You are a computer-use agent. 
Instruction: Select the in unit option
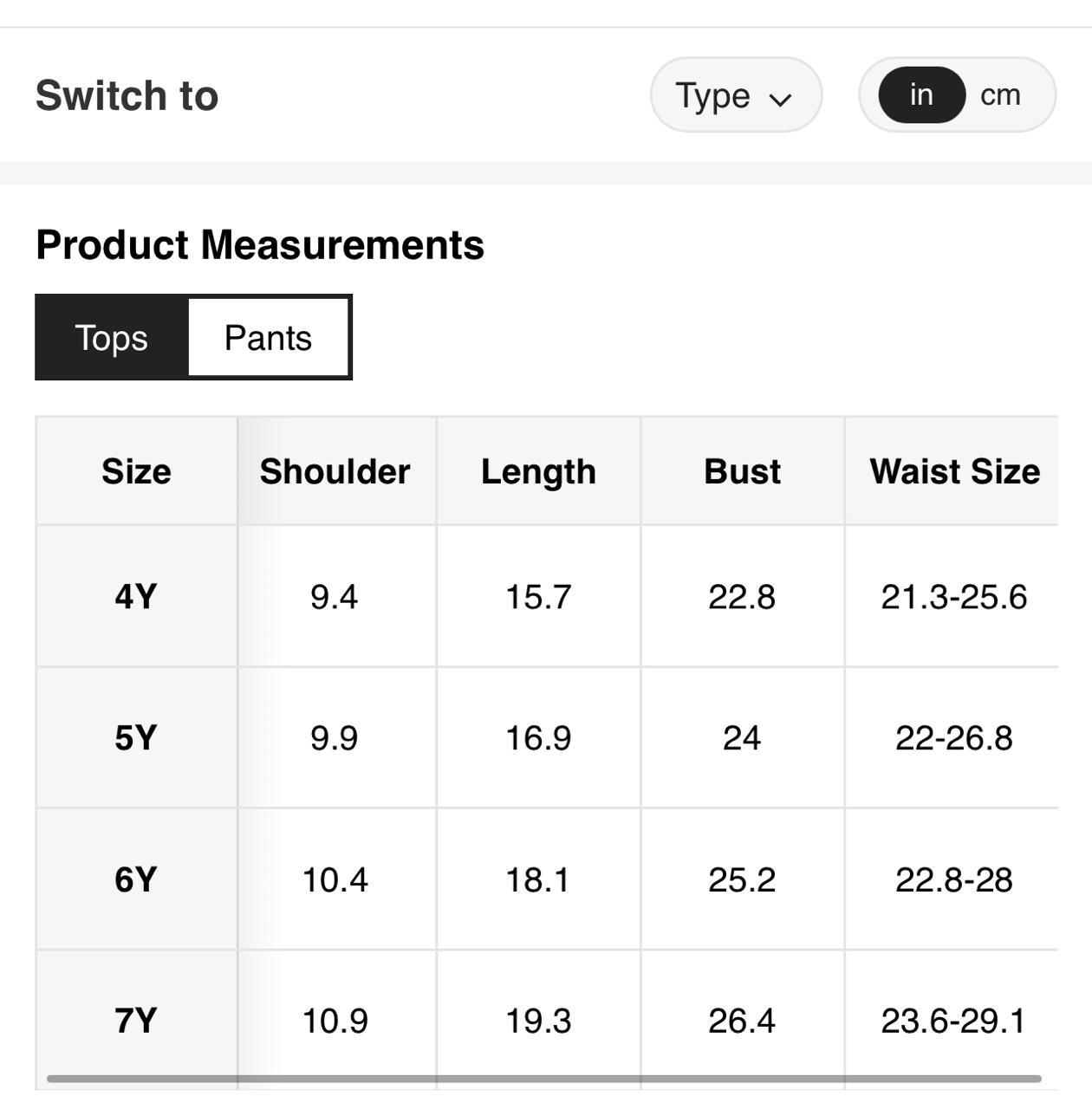tap(921, 94)
